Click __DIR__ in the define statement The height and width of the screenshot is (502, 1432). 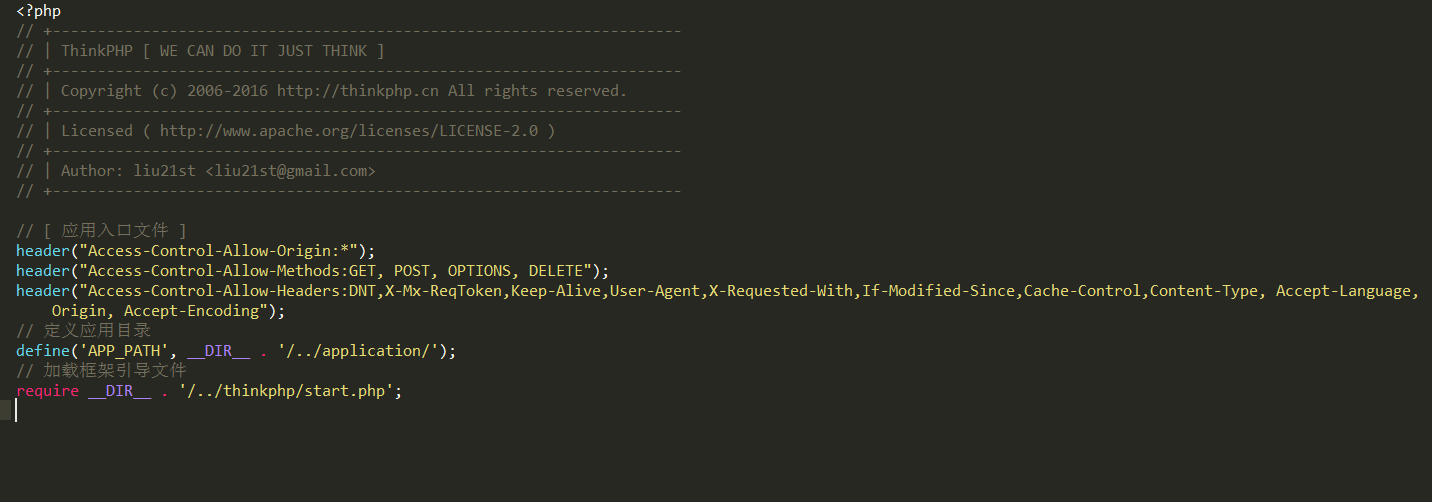(x=218, y=351)
